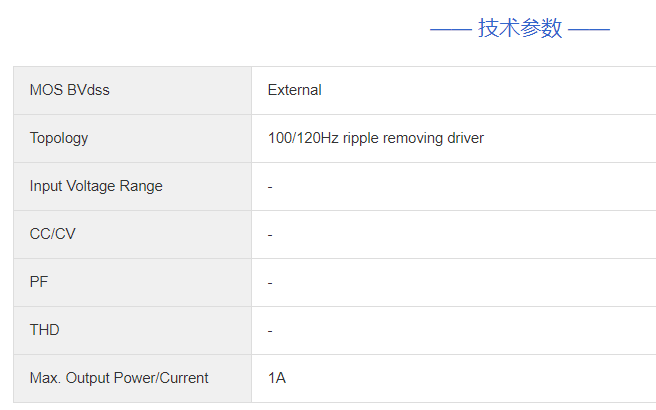Click the 'Max. Output' text in last row
Image resolution: width=656 pixels, height=410 pixels.
[69, 378]
